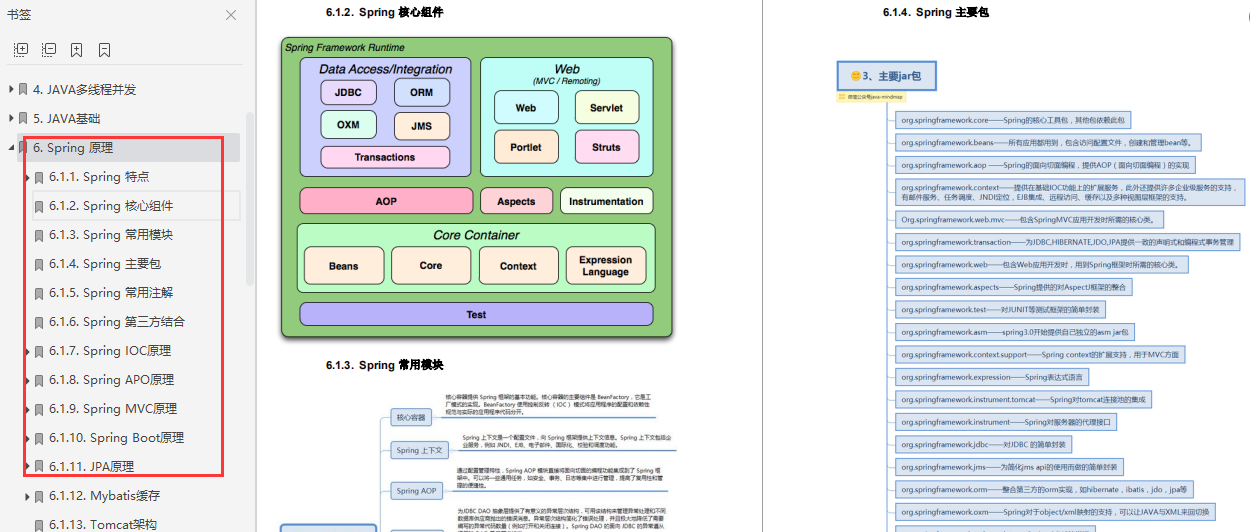This screenshot has width=1250, height=532.
Task: Click the OXM box in diagram
Action: [349, 125]
